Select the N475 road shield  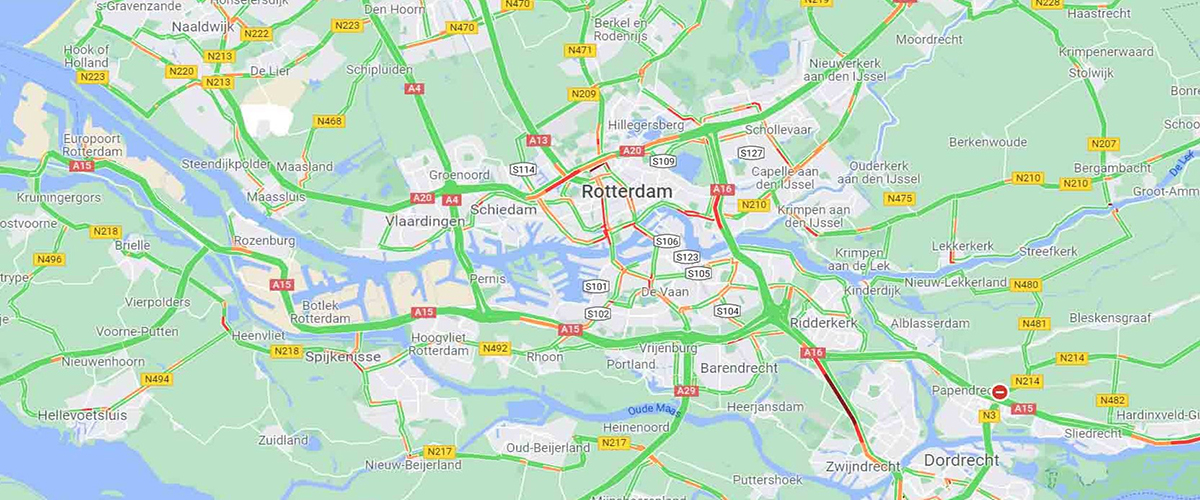coord(900,198)
